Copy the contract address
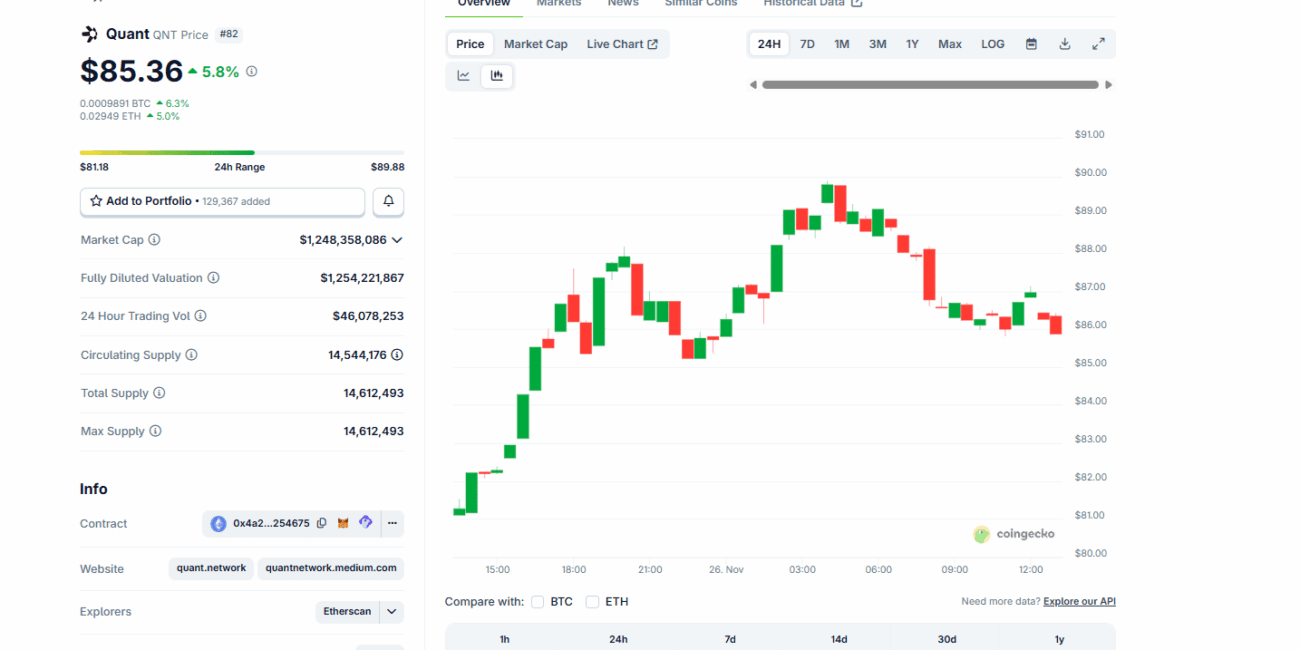 pos(322,523)
